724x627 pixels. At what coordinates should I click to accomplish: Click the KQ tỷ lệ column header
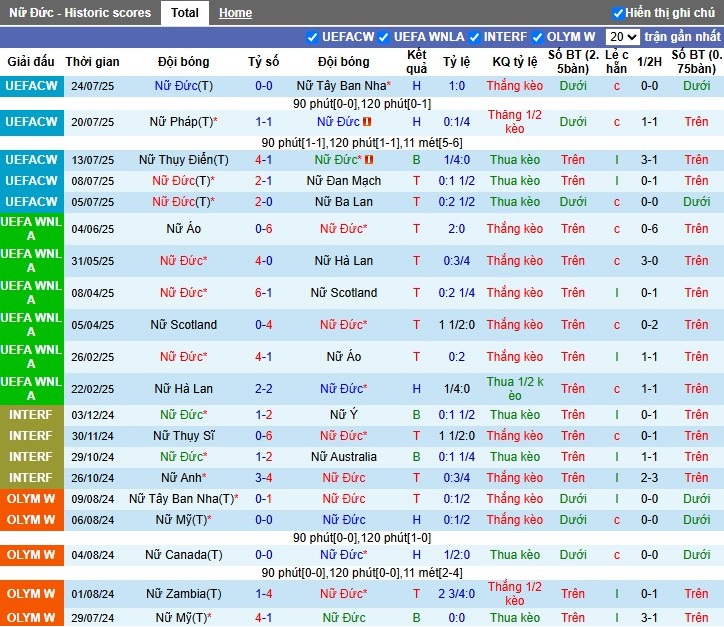point(515,62)
